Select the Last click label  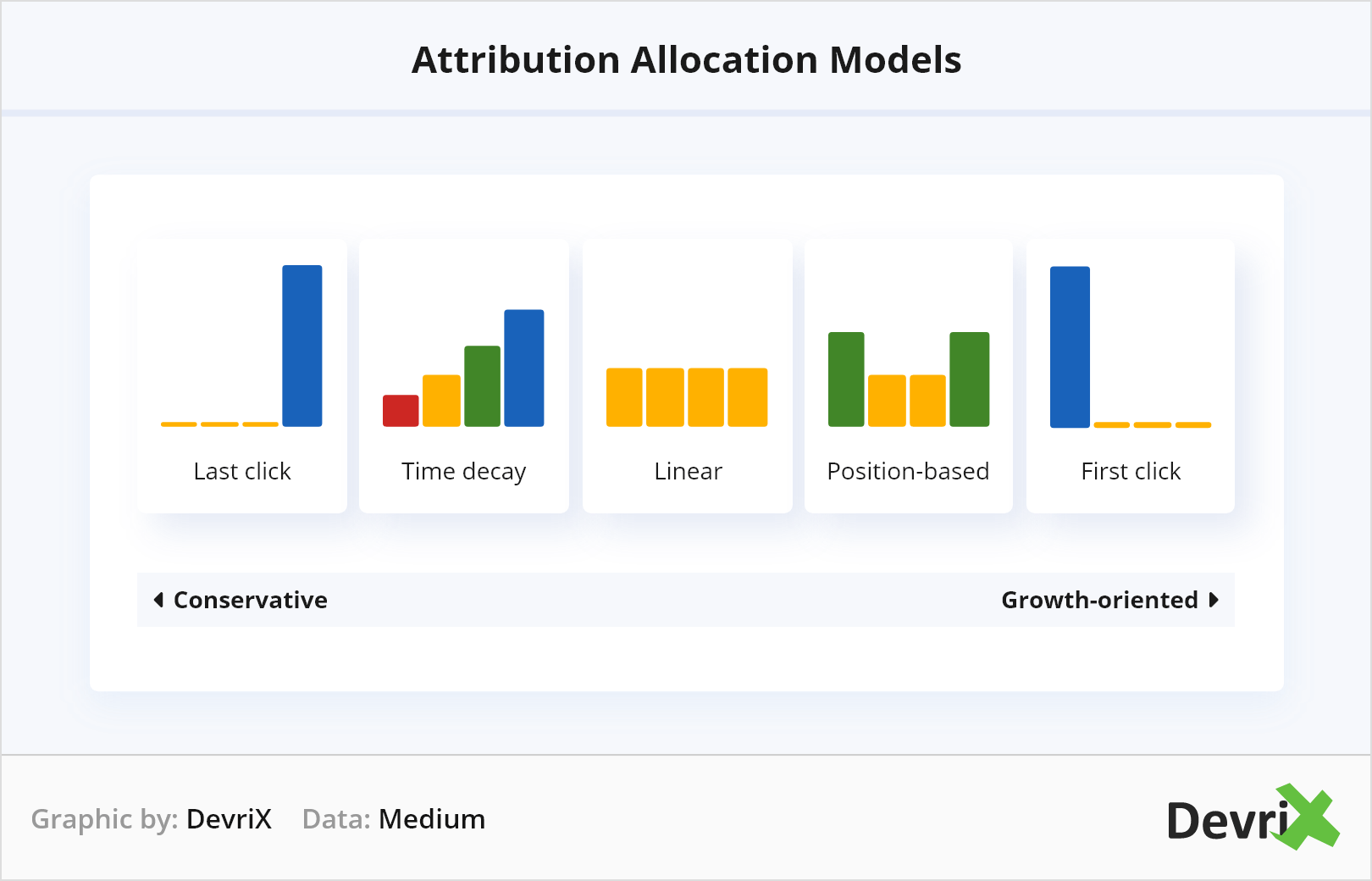pyautogui.click(x=242, y=471)
